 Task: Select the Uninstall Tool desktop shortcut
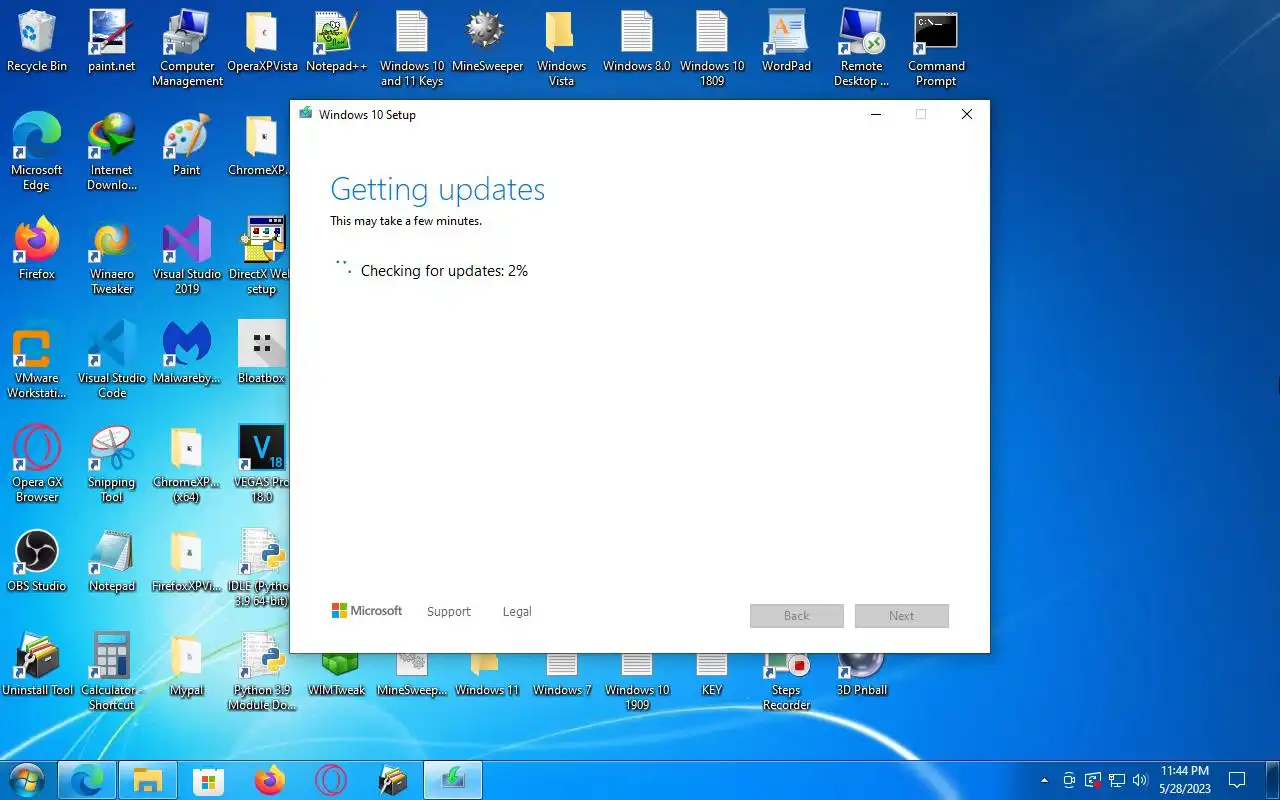click(x=37, y=665)
